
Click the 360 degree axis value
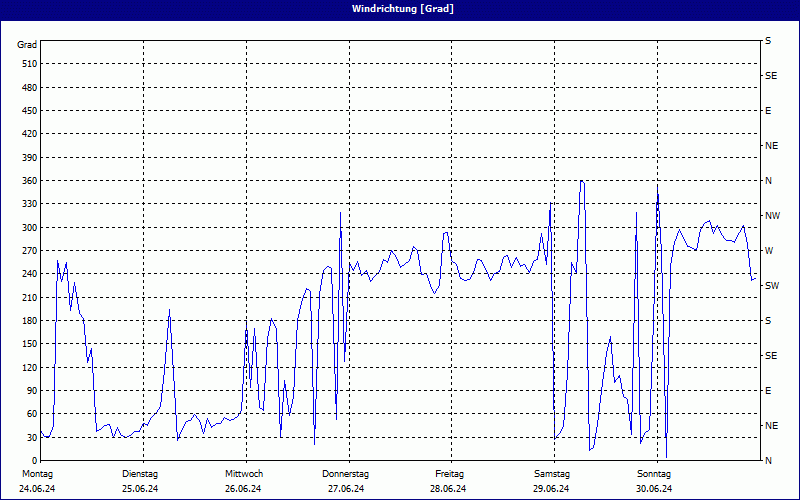click(x=27, y=181)
